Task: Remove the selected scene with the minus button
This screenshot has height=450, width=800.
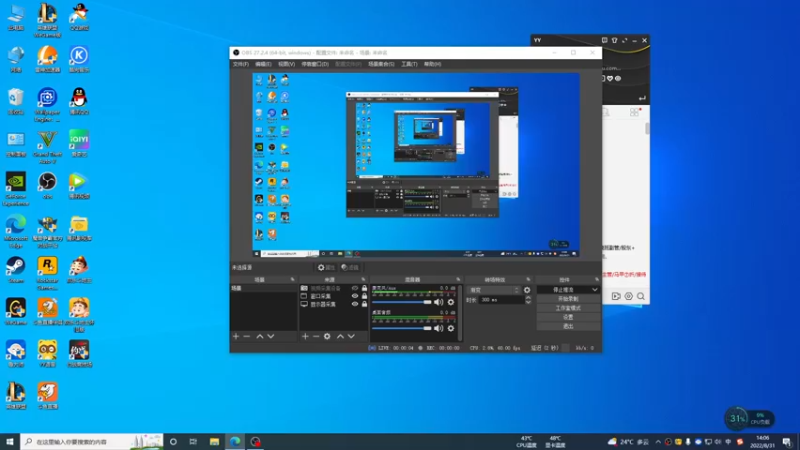Action: 247,336
